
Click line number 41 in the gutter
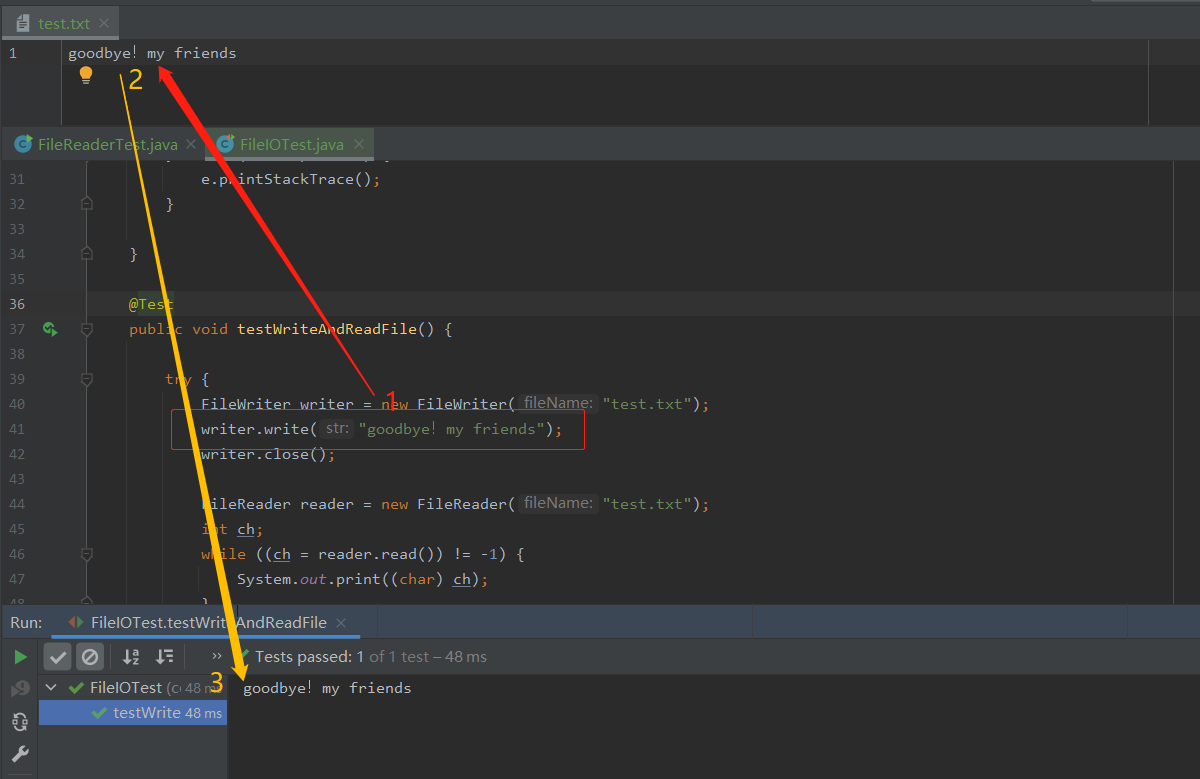point(17,429)
